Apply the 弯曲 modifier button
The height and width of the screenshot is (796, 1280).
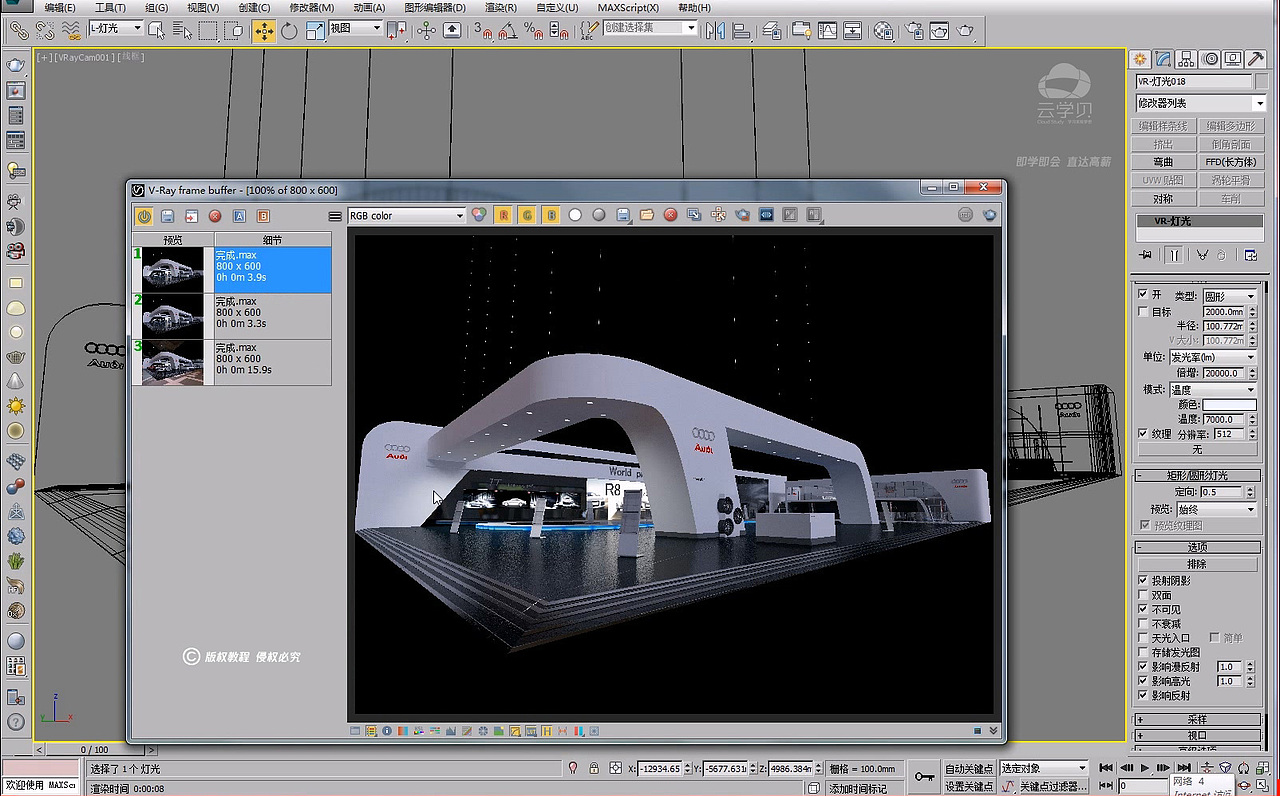click(x=1163, y=161)
